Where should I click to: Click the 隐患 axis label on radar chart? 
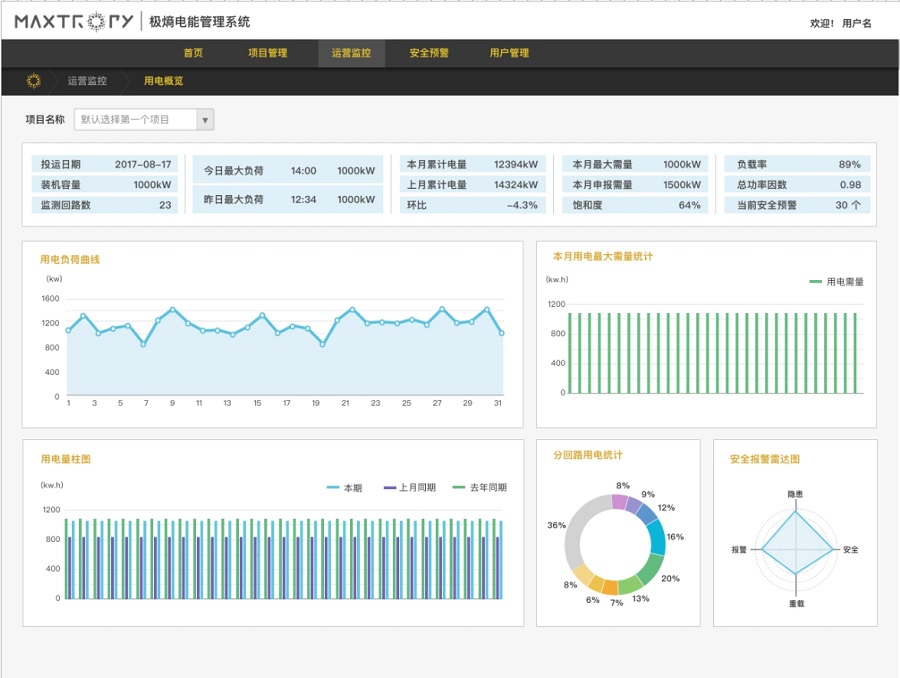(795, 494)
